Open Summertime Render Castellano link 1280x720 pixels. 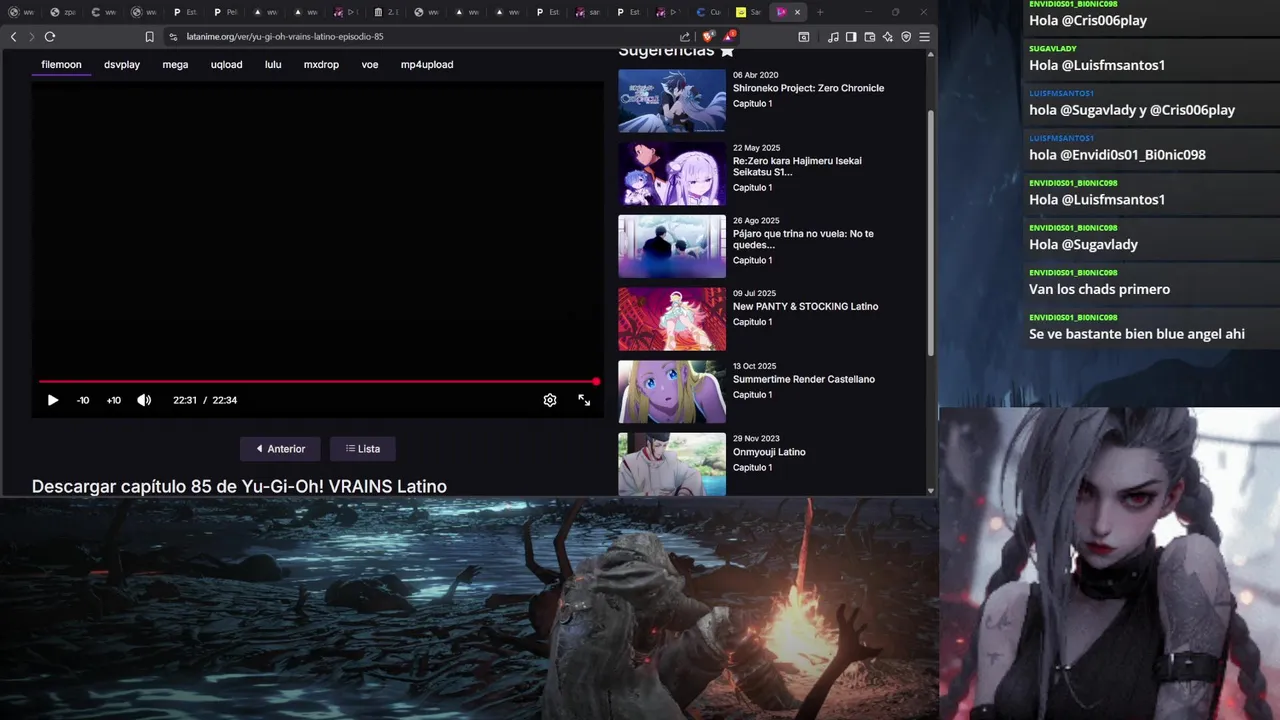click(803, 379)
